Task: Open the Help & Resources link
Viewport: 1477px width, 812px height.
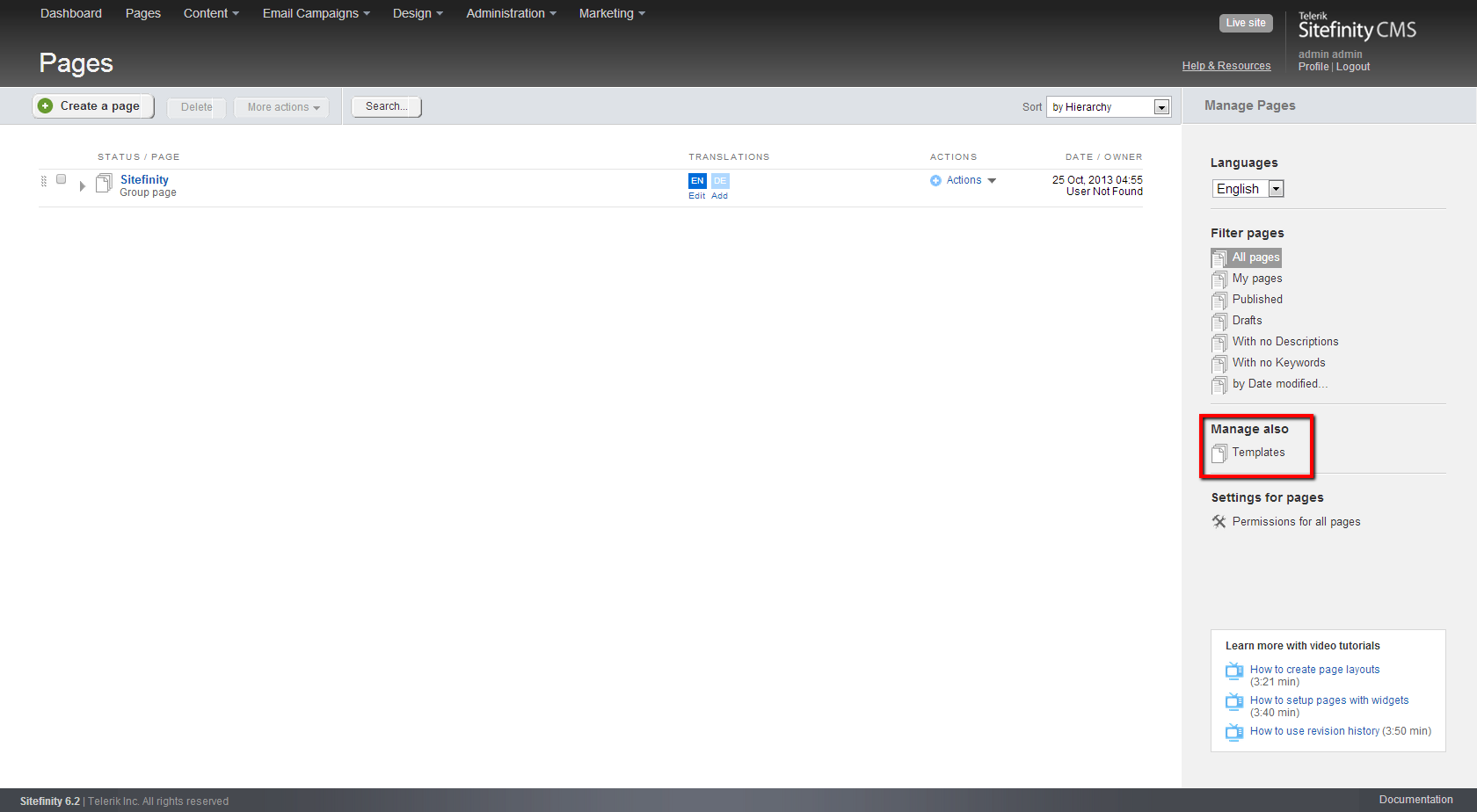Action: (x=1226, y=66)
